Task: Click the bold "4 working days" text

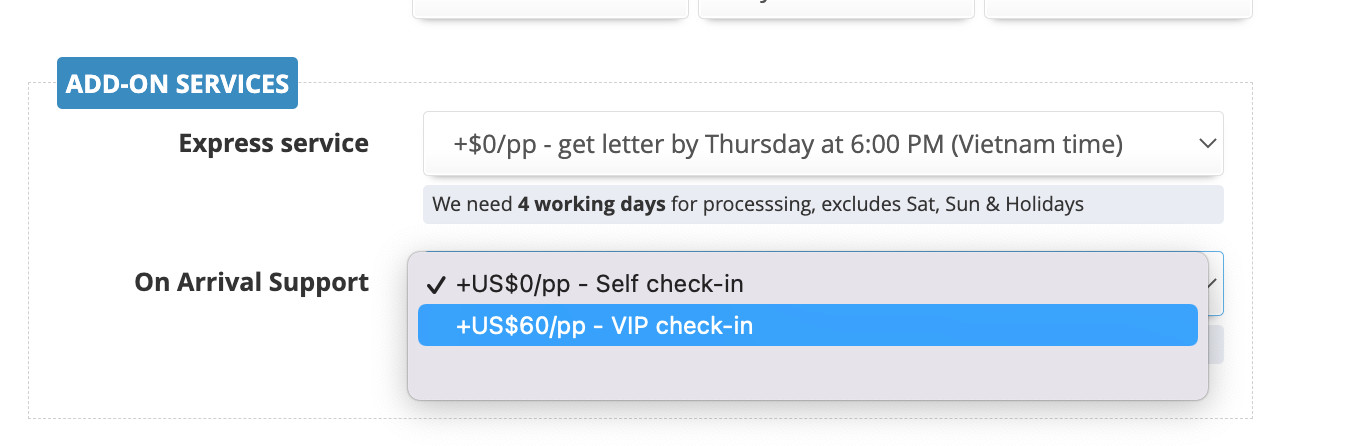Action: [591, 205]
